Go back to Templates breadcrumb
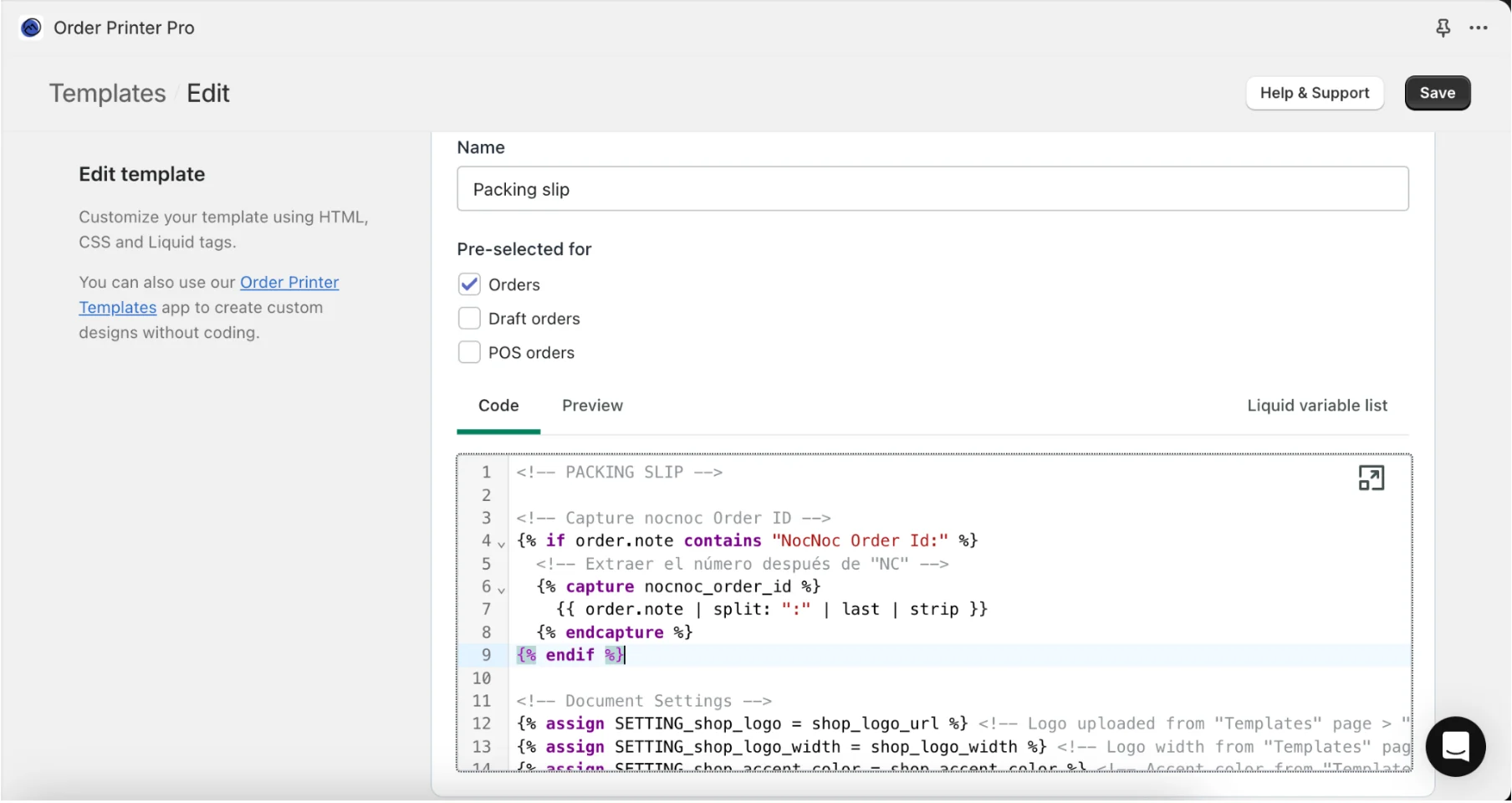The width and height of the screenshot is (1512, 803). pyautogui.click(x=107, y=93)
